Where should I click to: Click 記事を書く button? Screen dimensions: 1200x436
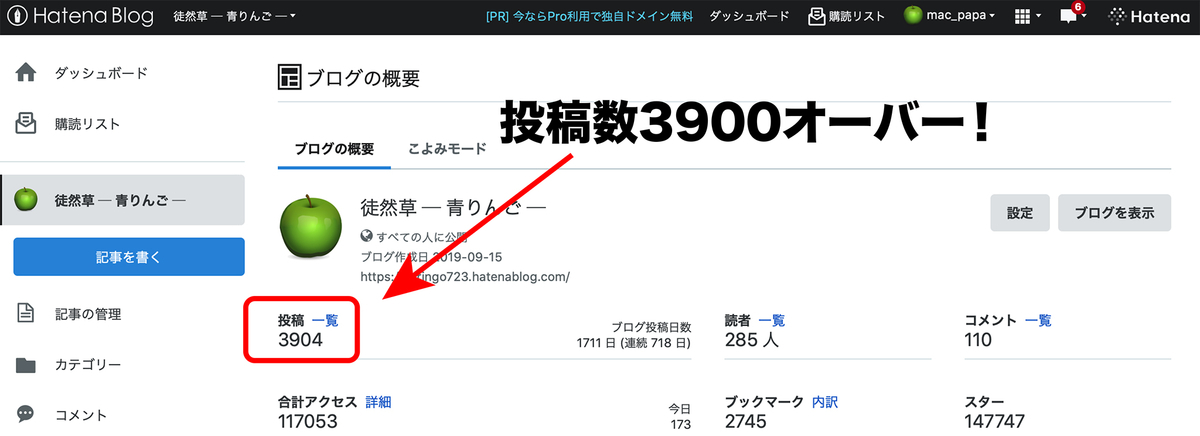[129, 257]
